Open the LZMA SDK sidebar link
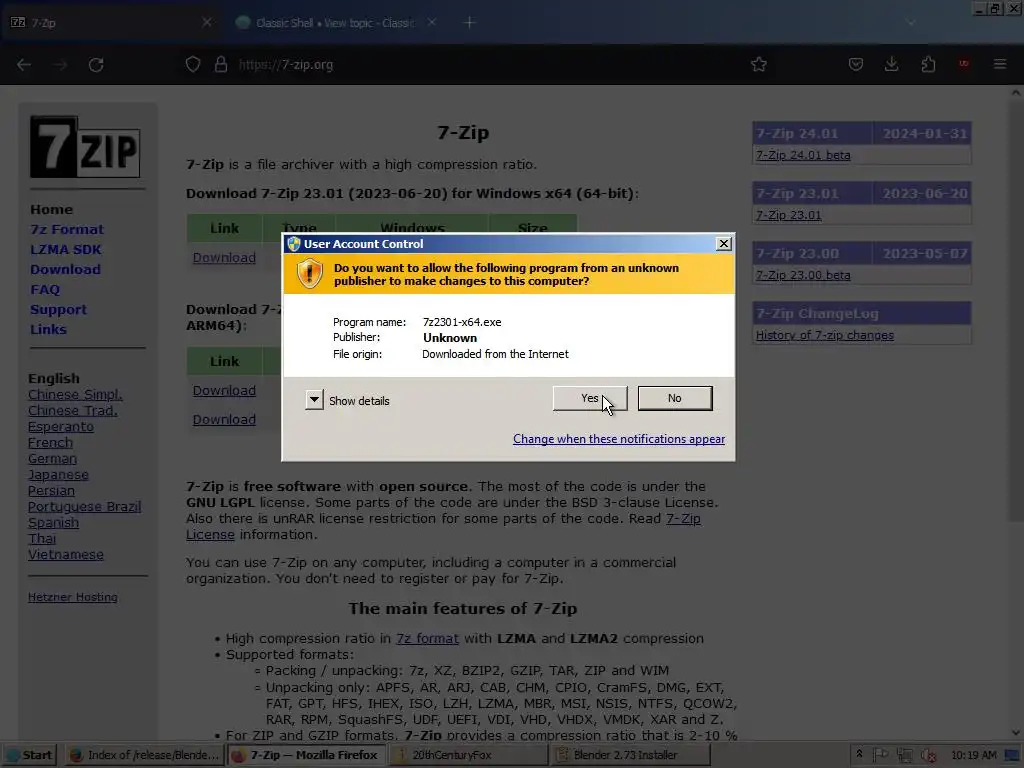The width and height of the screenshot is (1024, 768). click(x=65, y=249)
